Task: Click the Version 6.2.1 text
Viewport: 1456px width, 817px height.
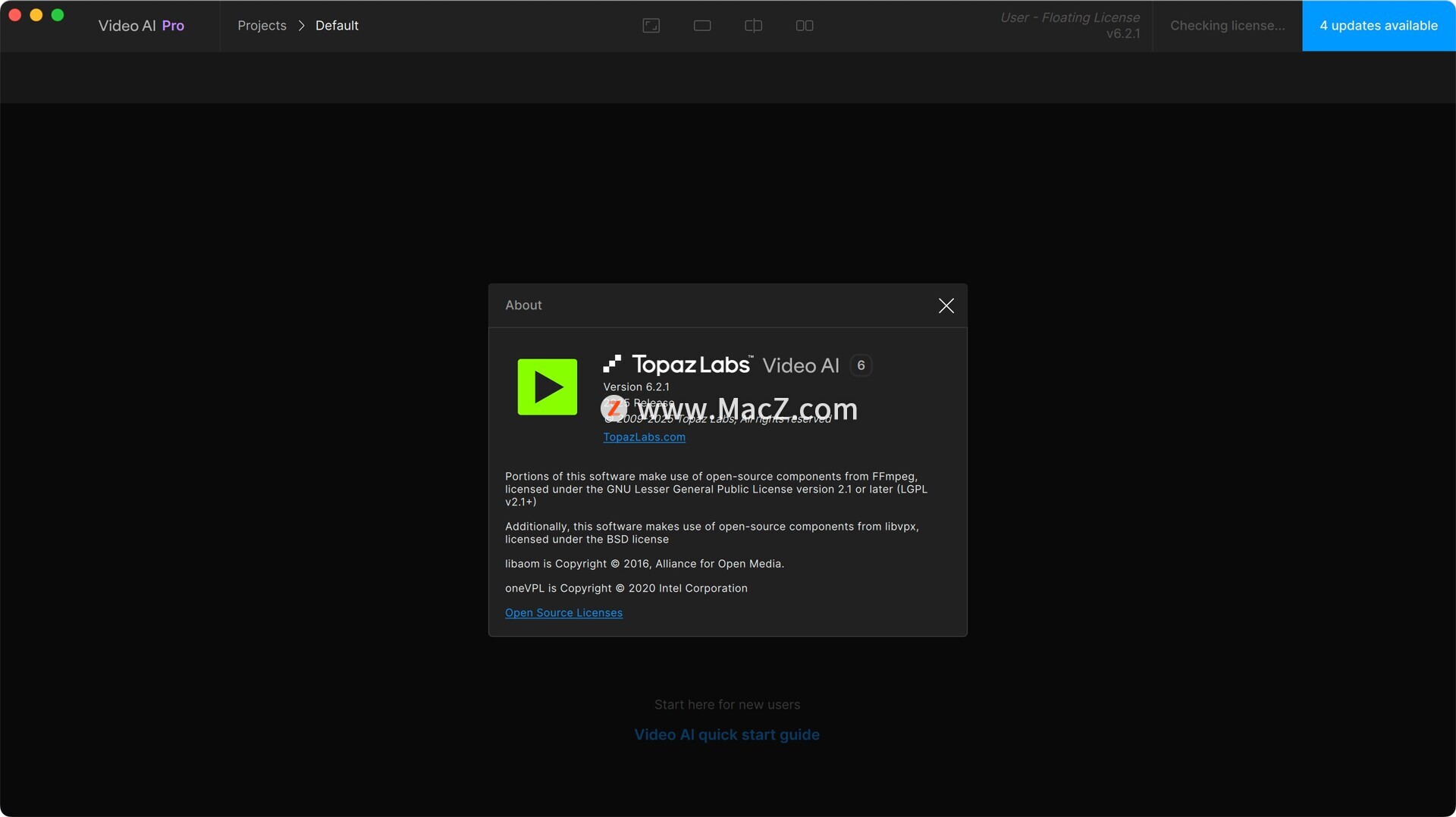Action: [x=635, y=387]
